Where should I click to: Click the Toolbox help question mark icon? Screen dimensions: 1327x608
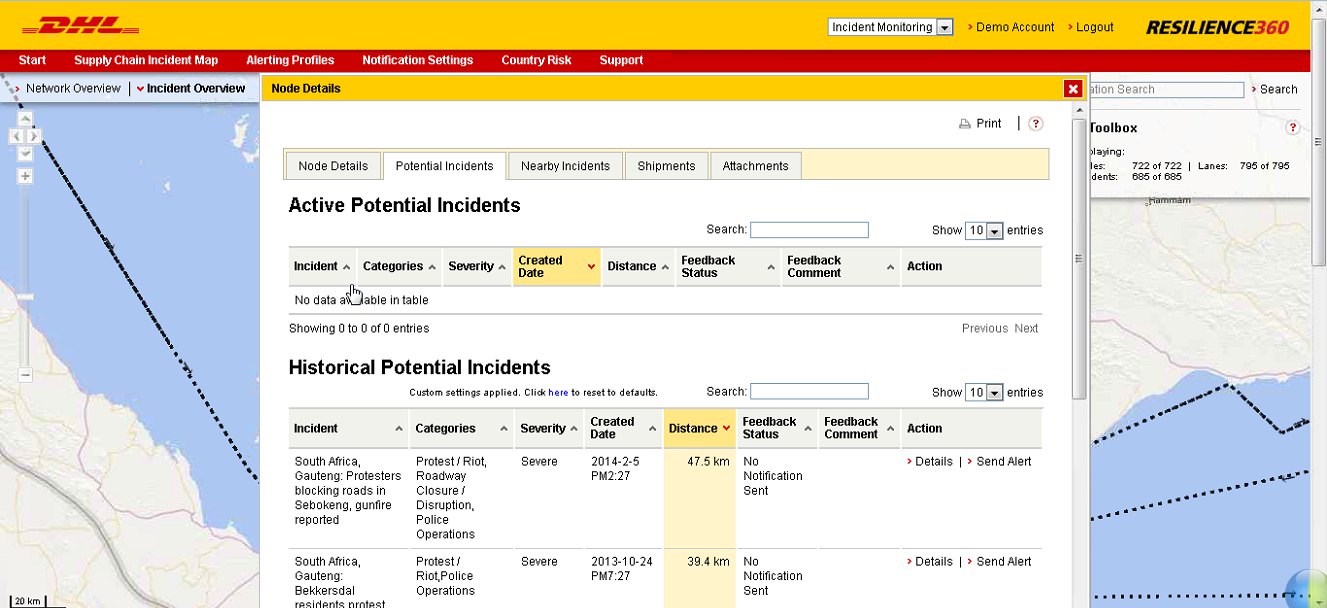1292,127
